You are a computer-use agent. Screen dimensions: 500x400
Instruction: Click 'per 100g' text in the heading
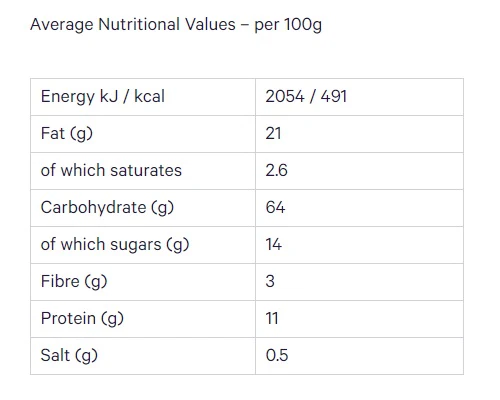point(288,25)
